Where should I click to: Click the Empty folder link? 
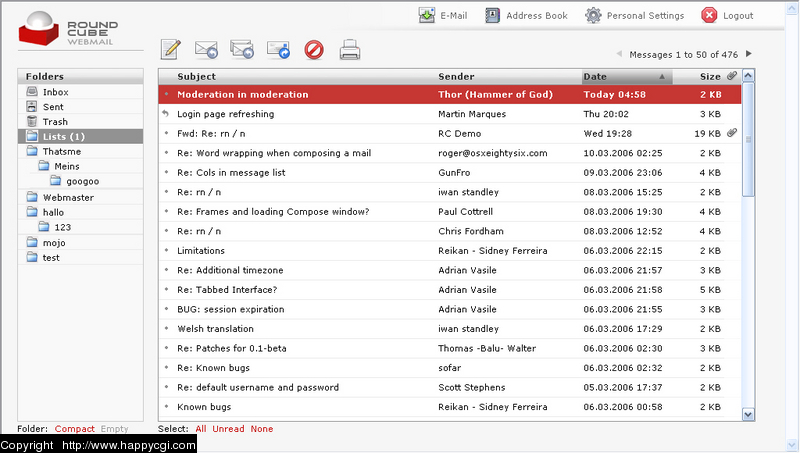(x=114, y=429)
